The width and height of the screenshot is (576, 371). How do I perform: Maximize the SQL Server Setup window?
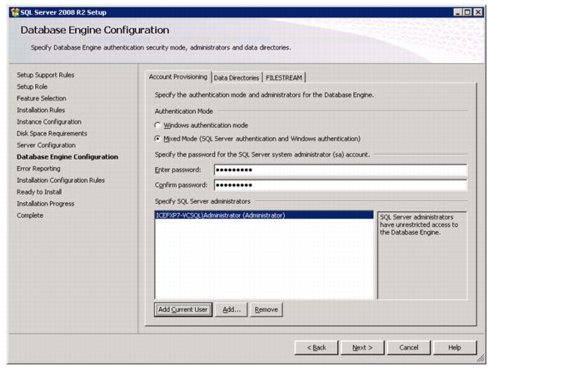(467, 12)
